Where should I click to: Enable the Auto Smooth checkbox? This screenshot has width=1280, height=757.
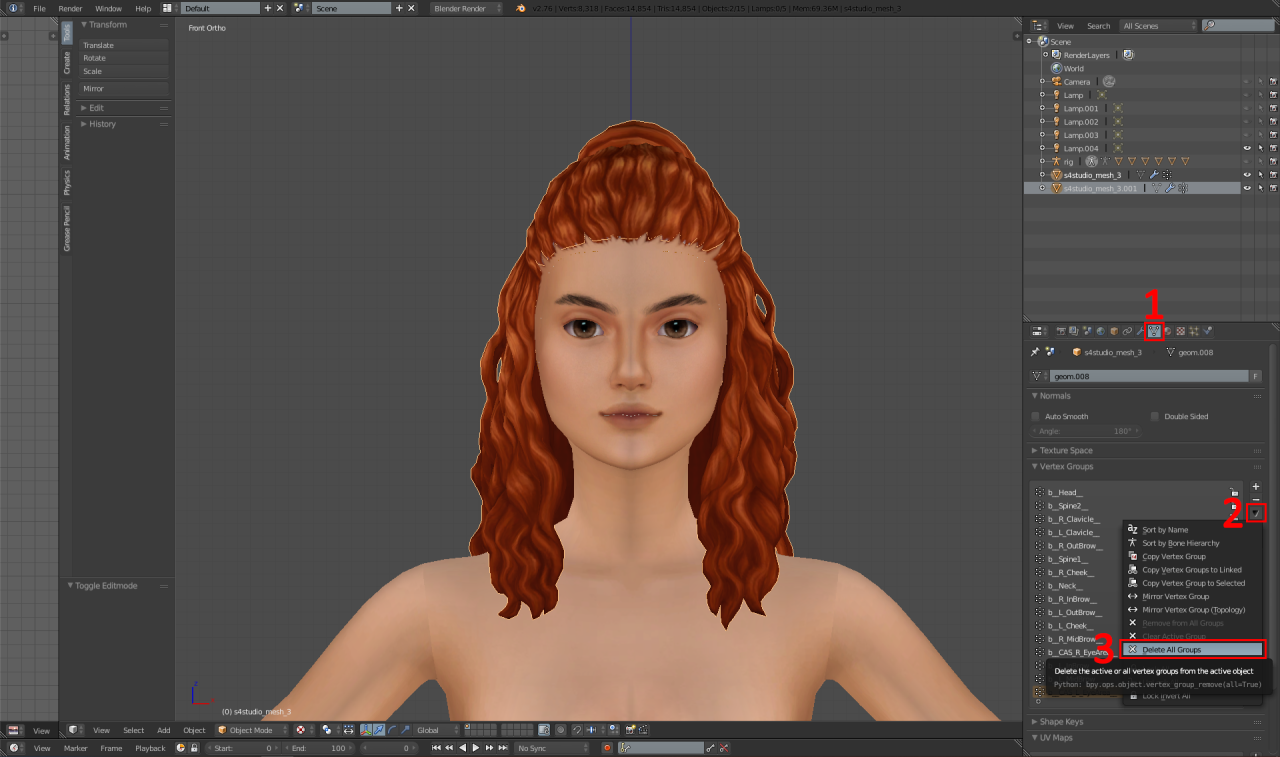pos(1036,416)
